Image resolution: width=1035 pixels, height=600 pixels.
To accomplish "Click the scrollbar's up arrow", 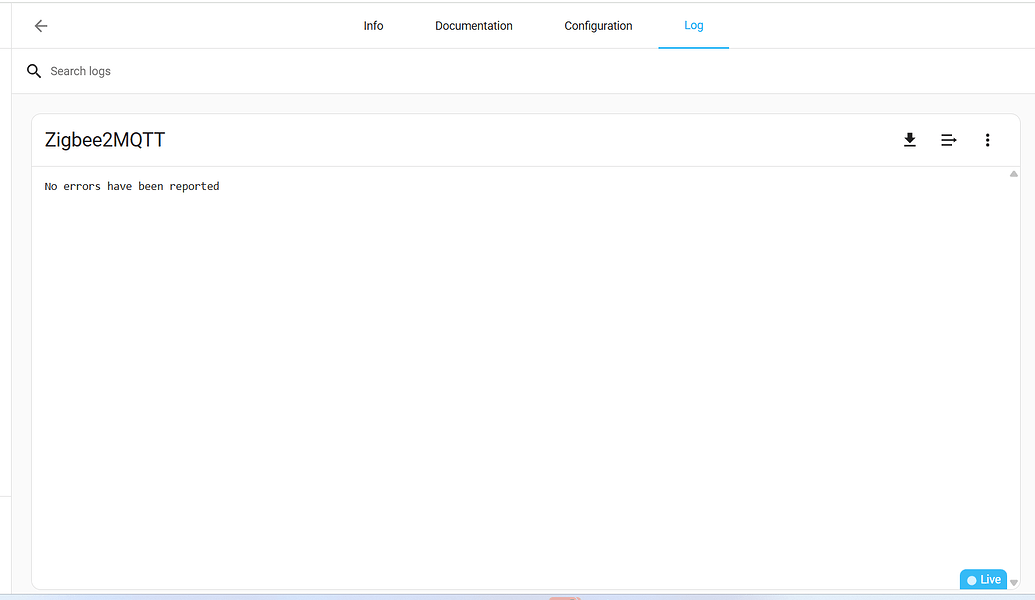I will [1013, 172].
